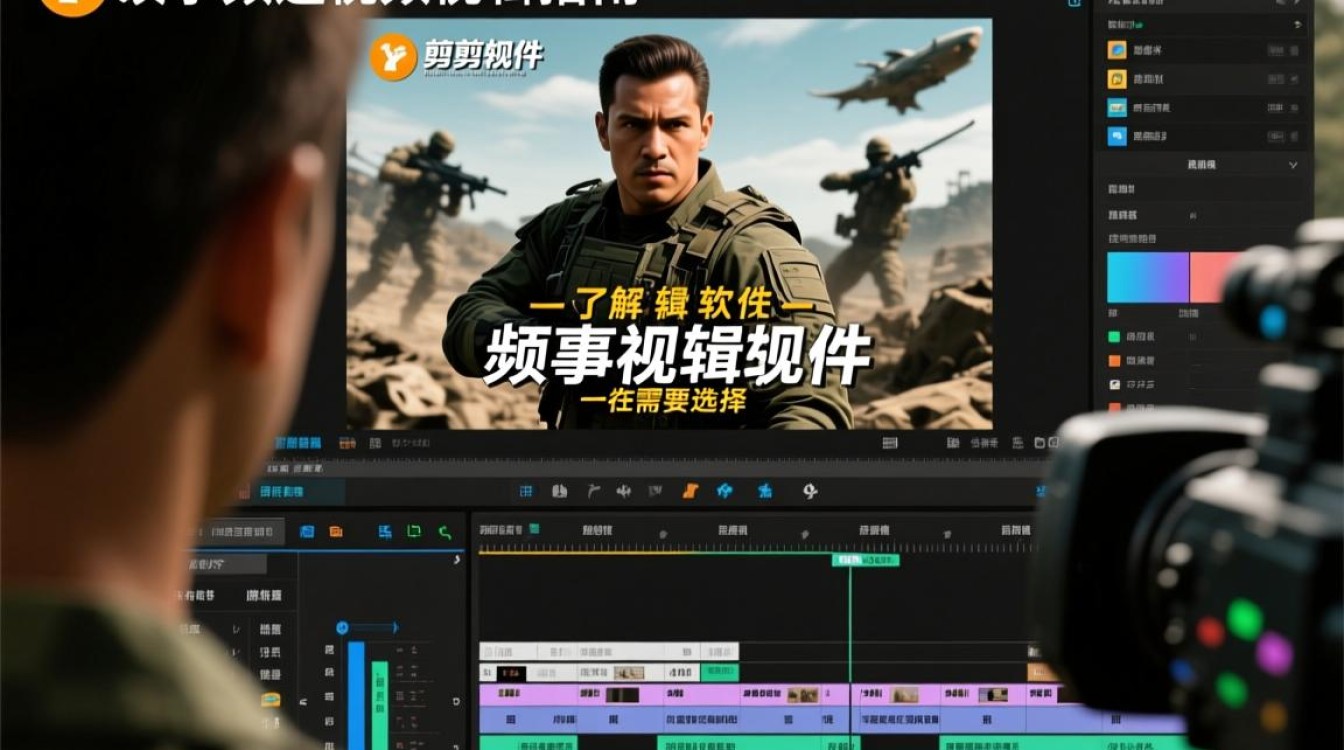Viewport: 1344px width, 750px height.
Task: Expand the chevron on the right panel section header
Action: [x=1293, y=165]
